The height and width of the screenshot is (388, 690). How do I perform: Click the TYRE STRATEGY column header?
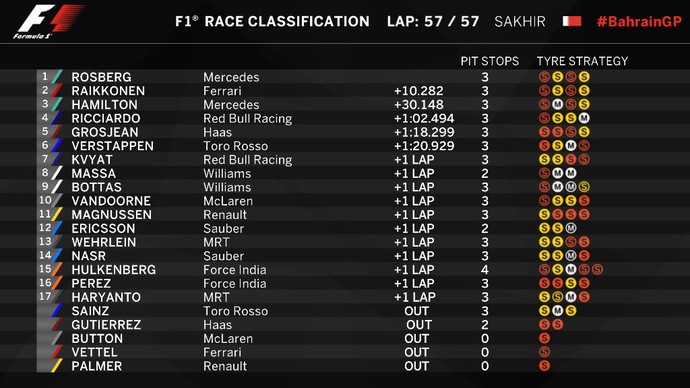(582, 61)
